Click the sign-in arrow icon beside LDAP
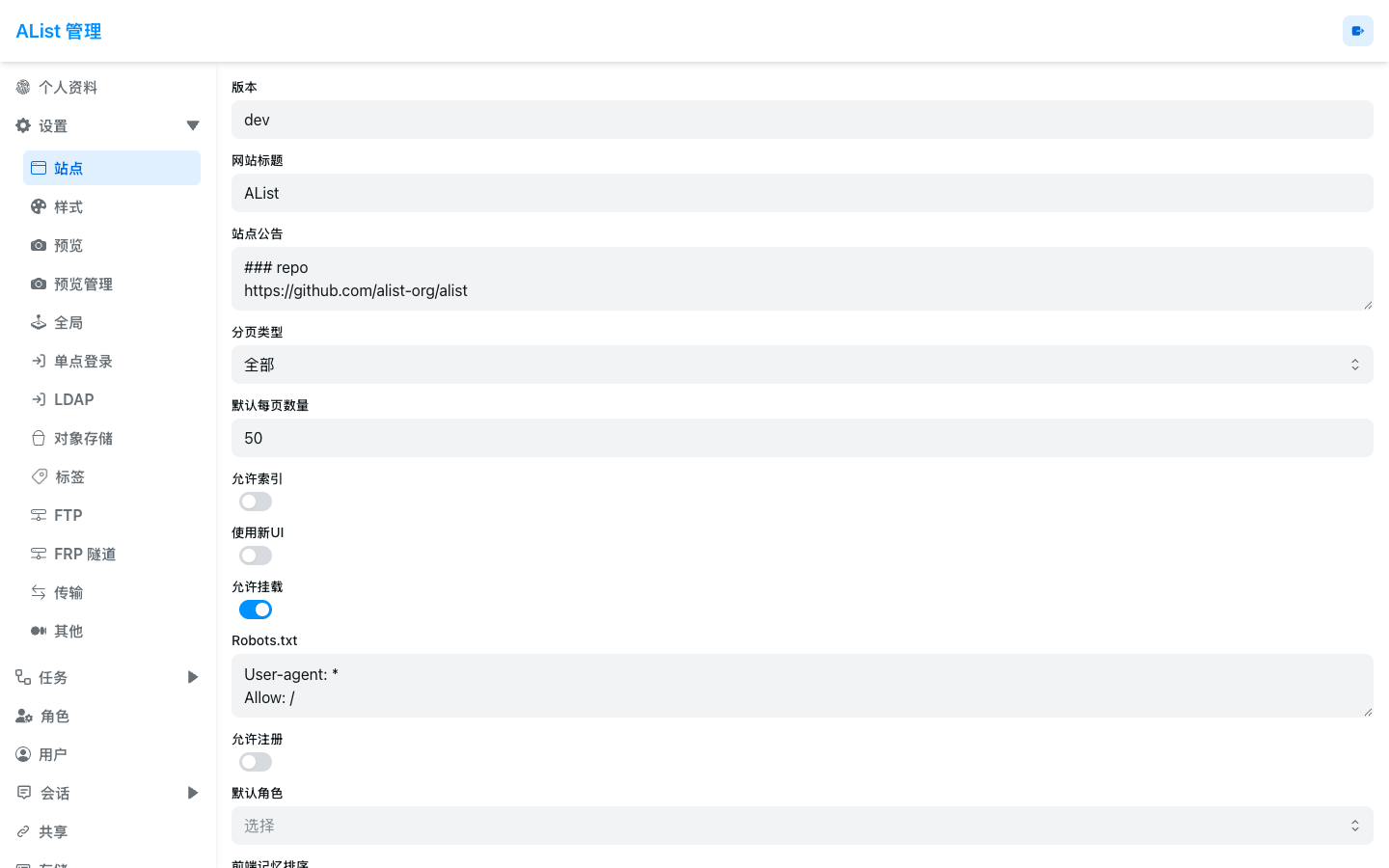Viewport: 1389px width, 868px height. [39, 399]
